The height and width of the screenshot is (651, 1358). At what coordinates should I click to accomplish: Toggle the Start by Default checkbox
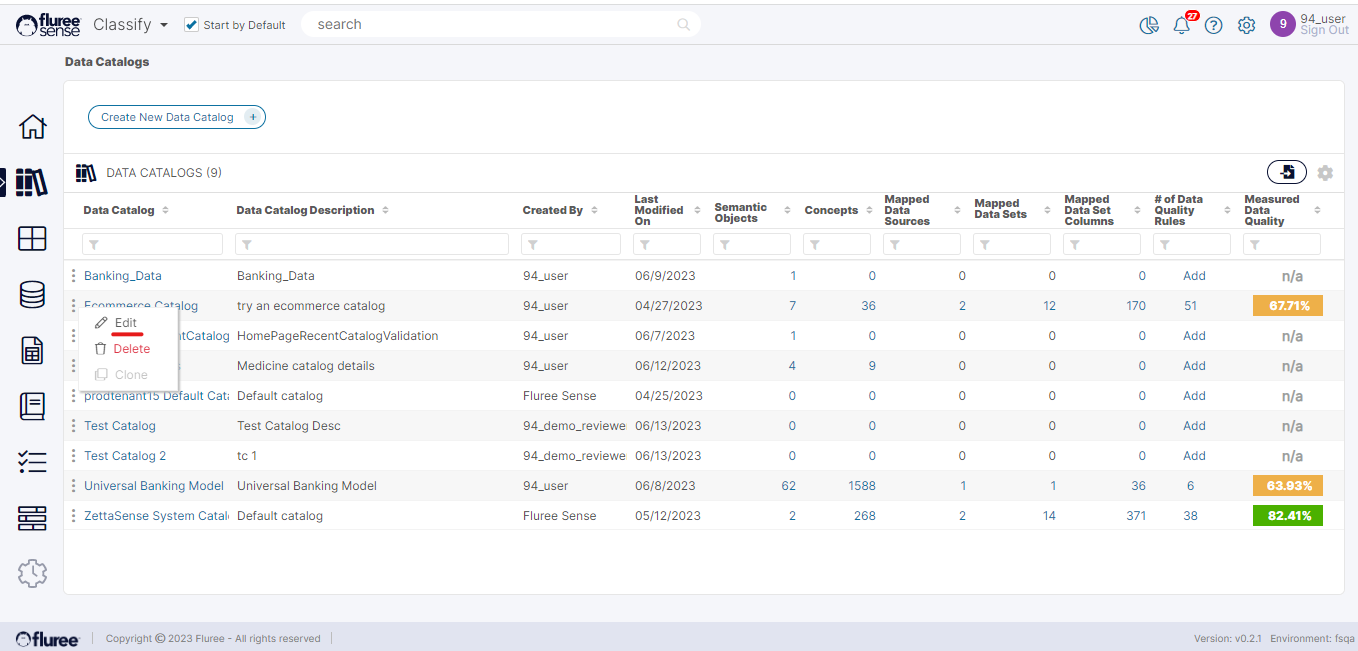click(x=192, y=25)
